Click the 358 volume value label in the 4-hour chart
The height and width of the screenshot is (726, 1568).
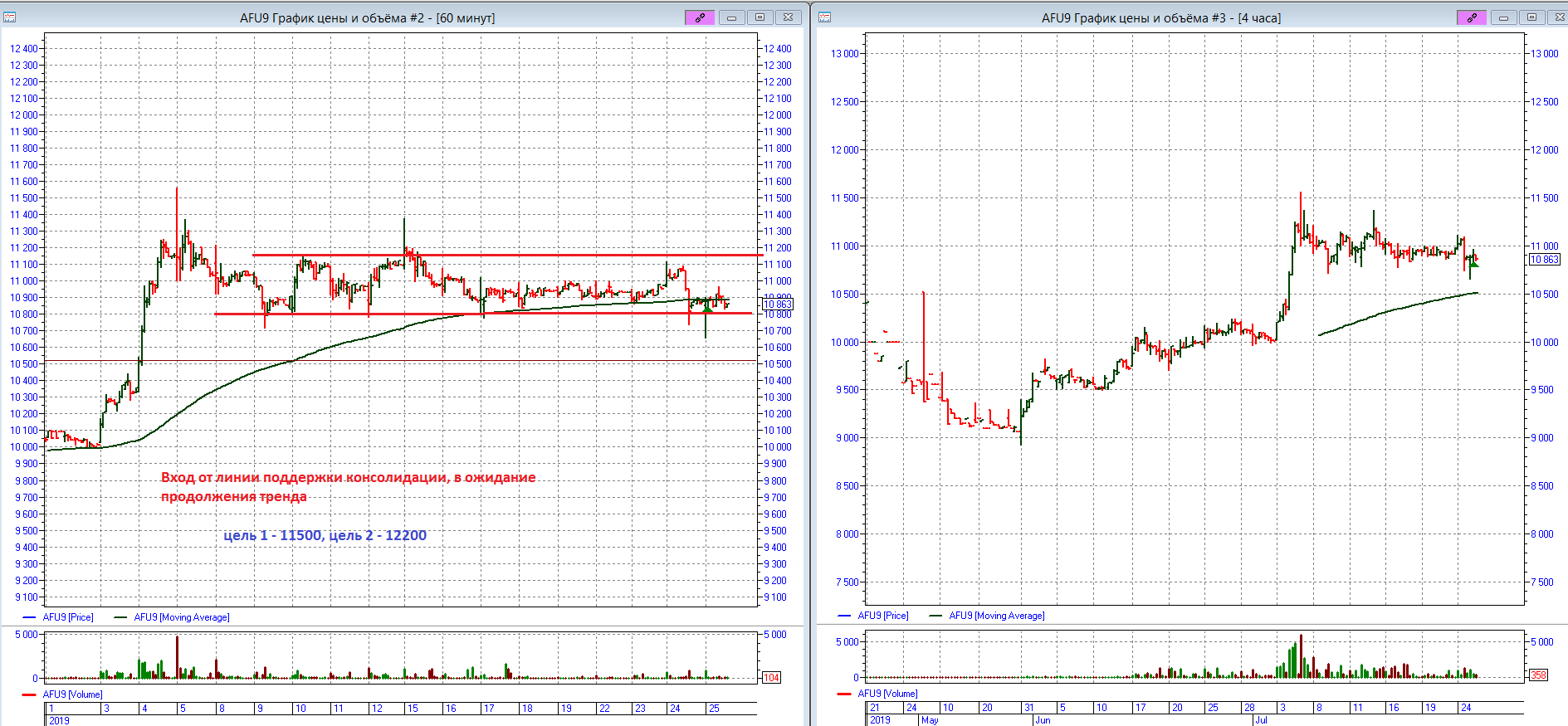click(x=1538, y=675)
